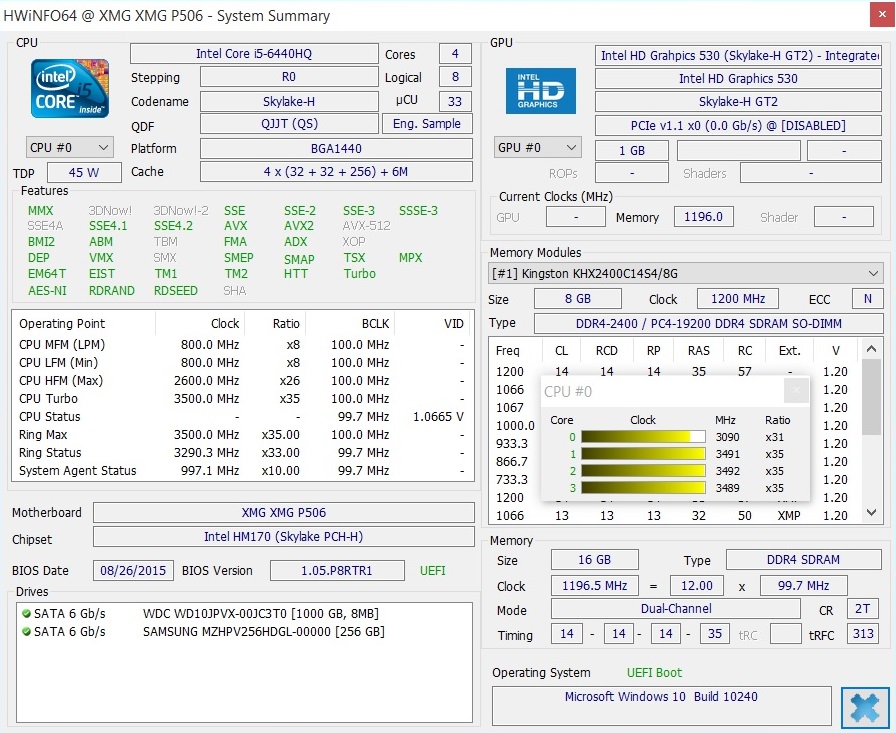This screenshot has width=896, height=733.
Task: Click the Eng. Sample field
Action: point(427,123)
